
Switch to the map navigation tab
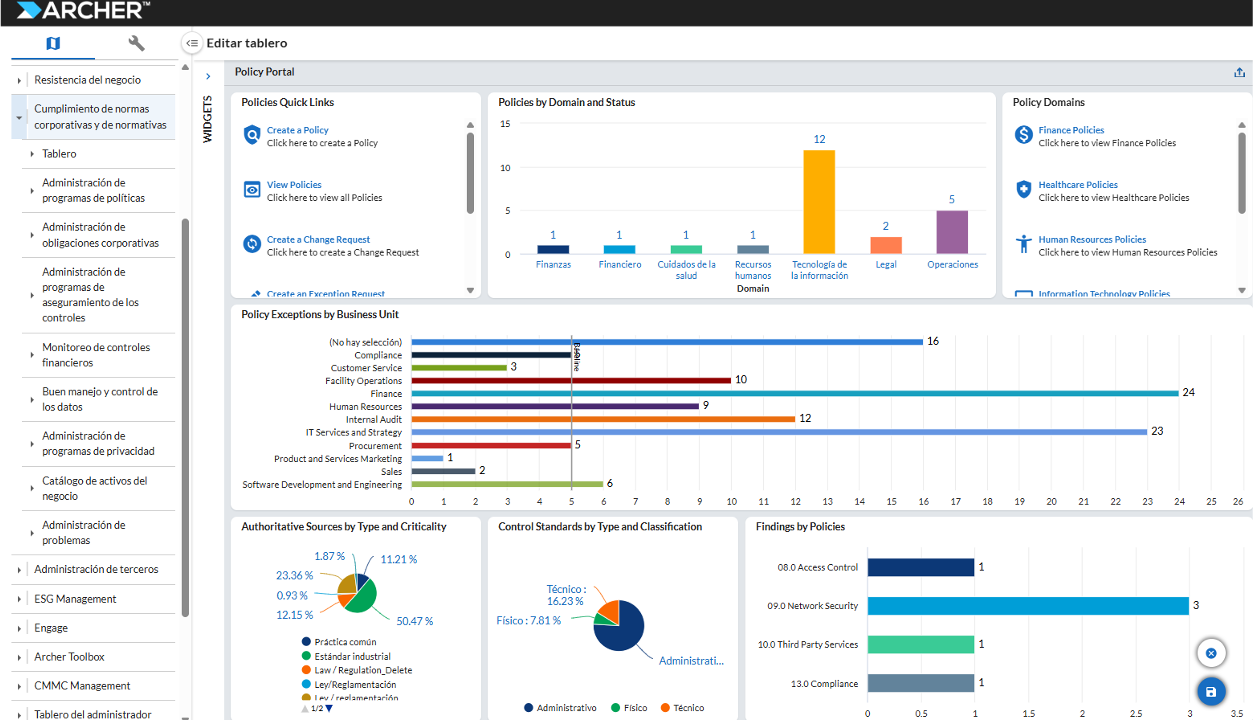[x=53, y=43]
